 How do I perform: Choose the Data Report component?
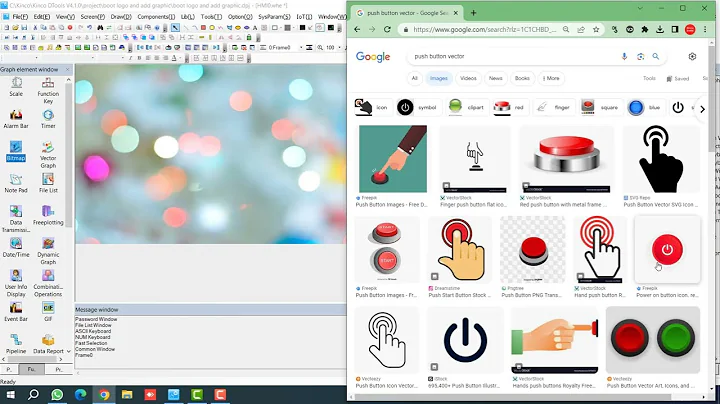(x=48, y=344)
